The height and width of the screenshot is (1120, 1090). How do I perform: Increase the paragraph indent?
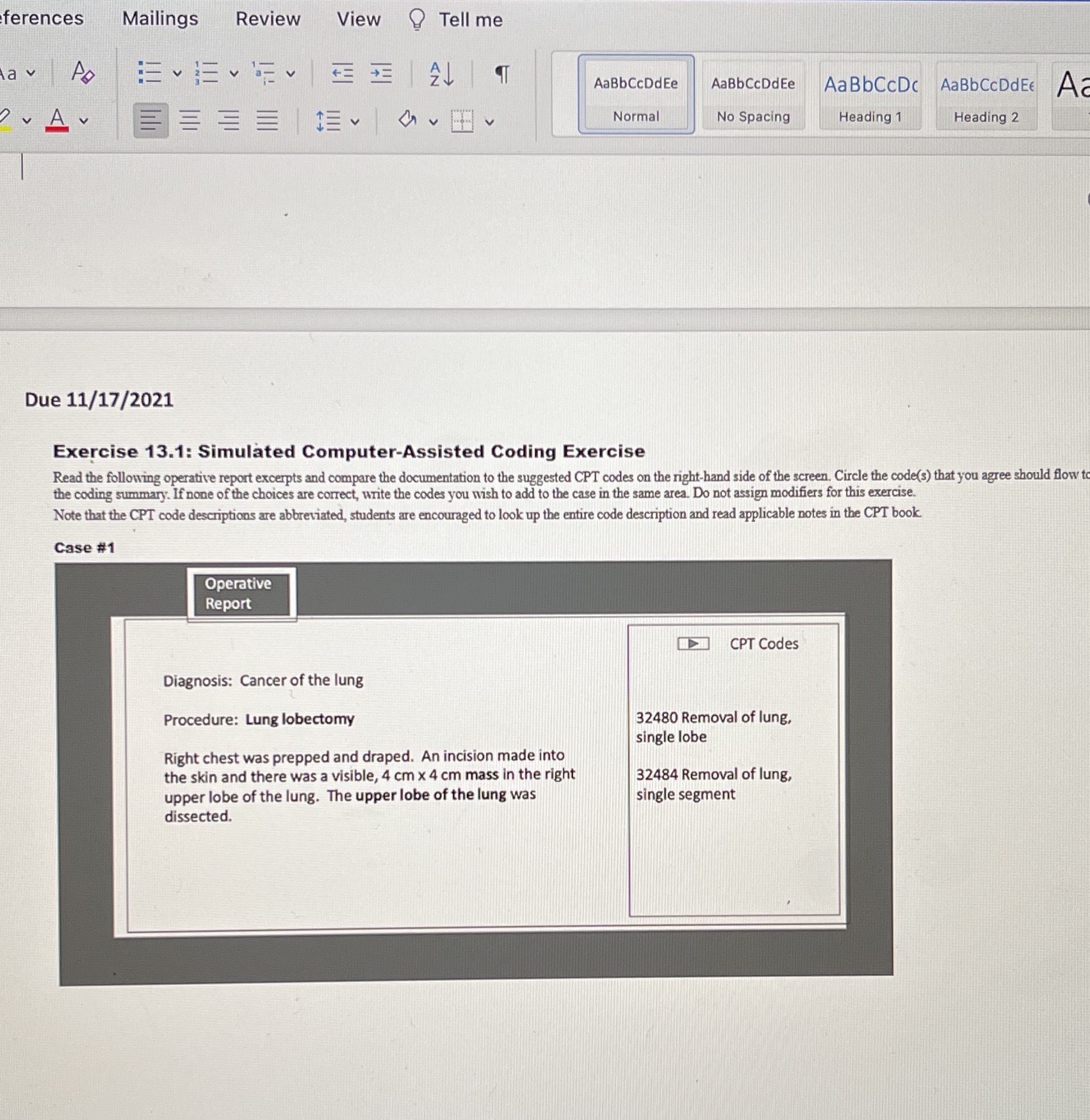[x=382, y=74]
